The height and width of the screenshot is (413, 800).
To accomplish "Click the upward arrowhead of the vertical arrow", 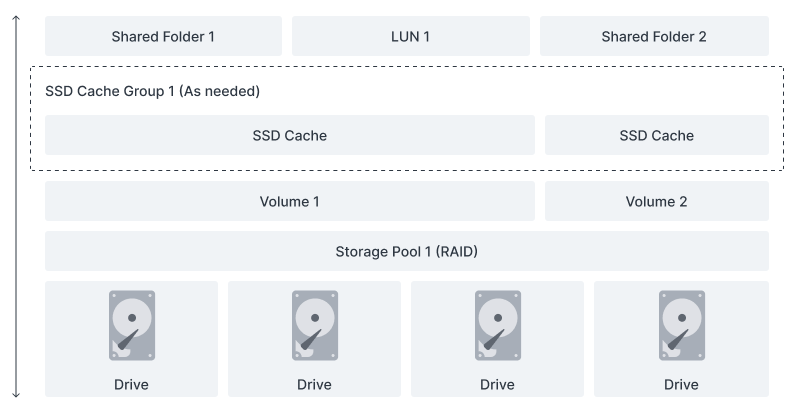I will pos(16,18).
